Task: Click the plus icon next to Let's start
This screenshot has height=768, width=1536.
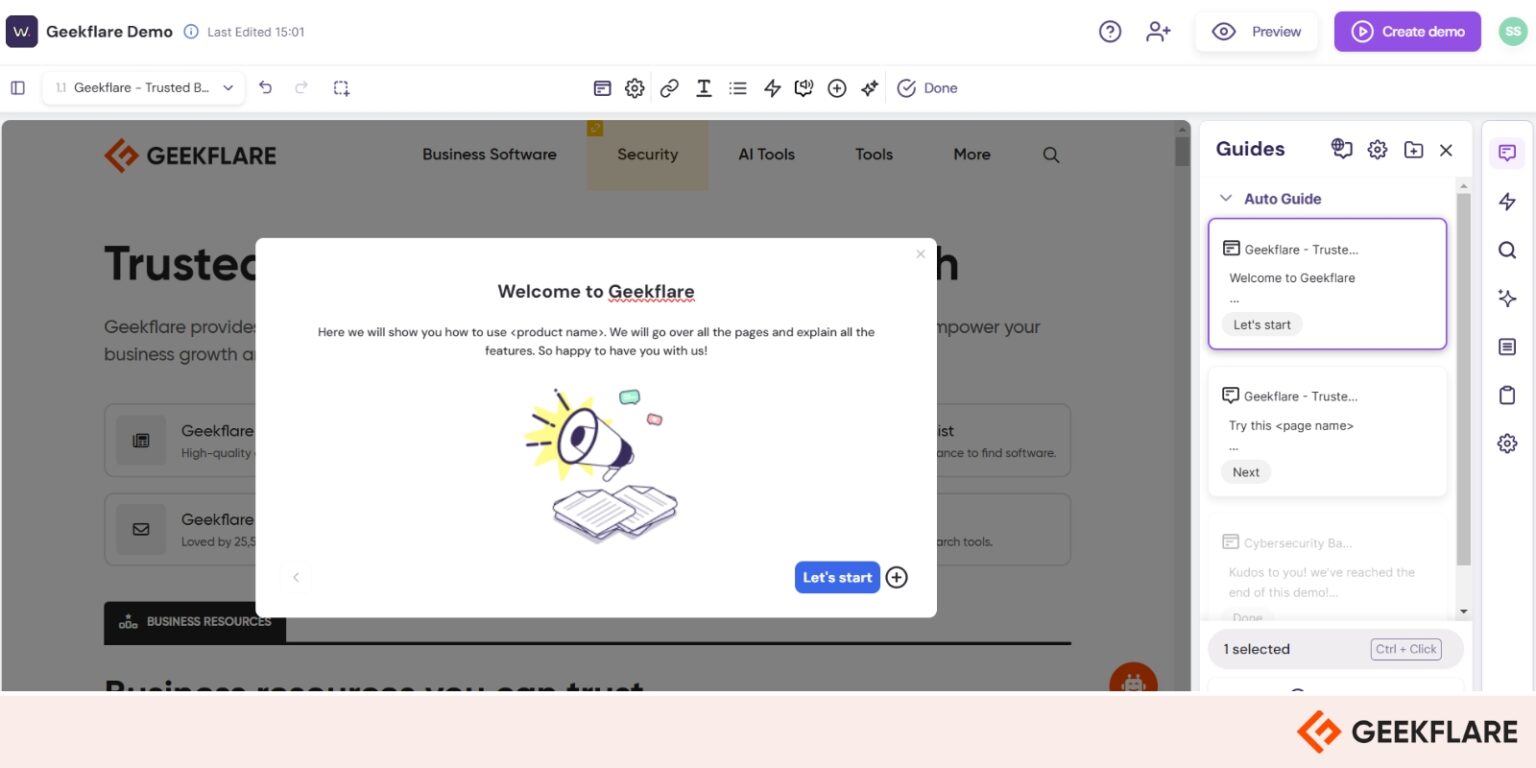Action: (x=897, y=577)
